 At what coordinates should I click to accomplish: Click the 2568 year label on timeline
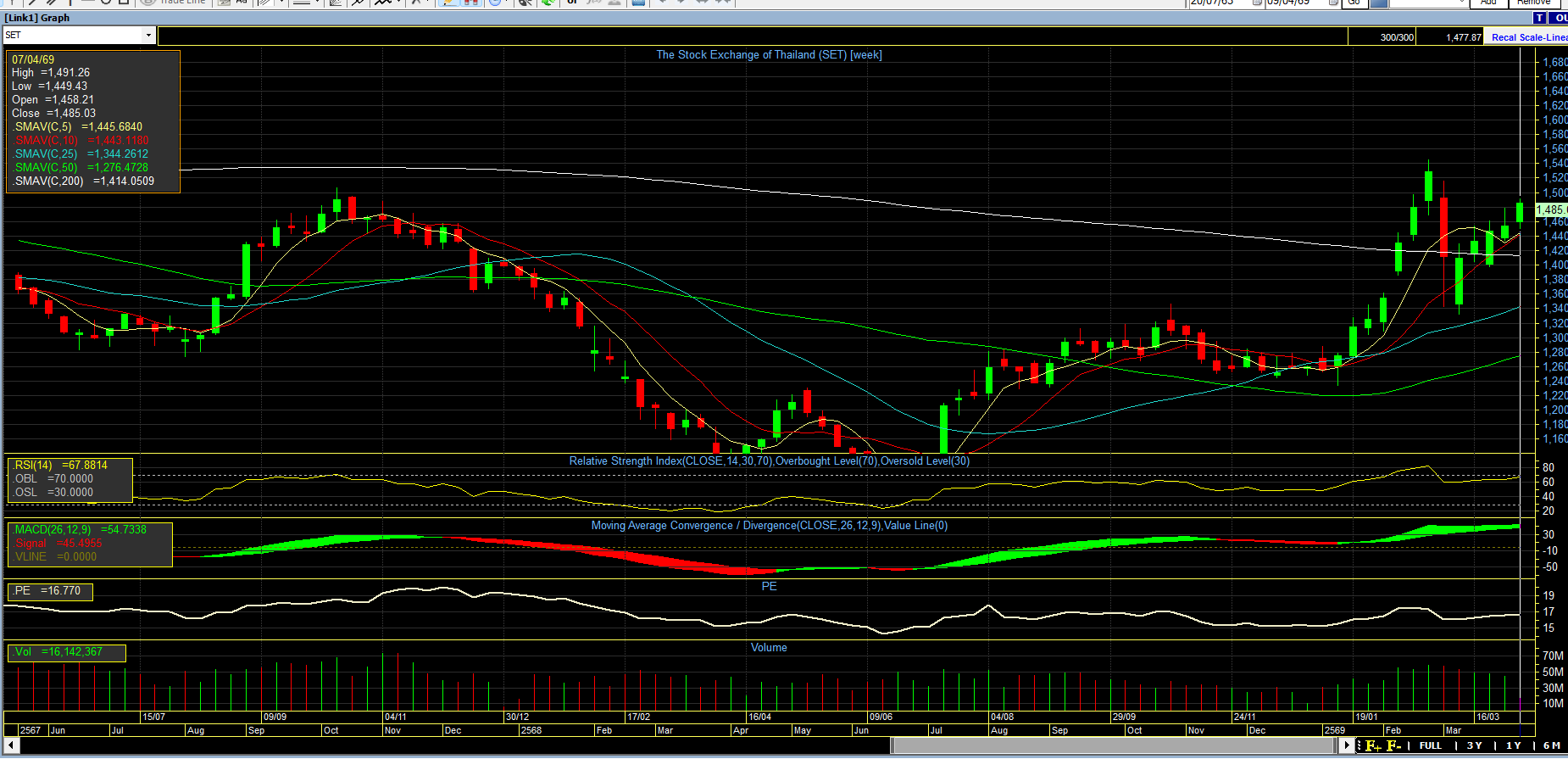pos(531,730)
